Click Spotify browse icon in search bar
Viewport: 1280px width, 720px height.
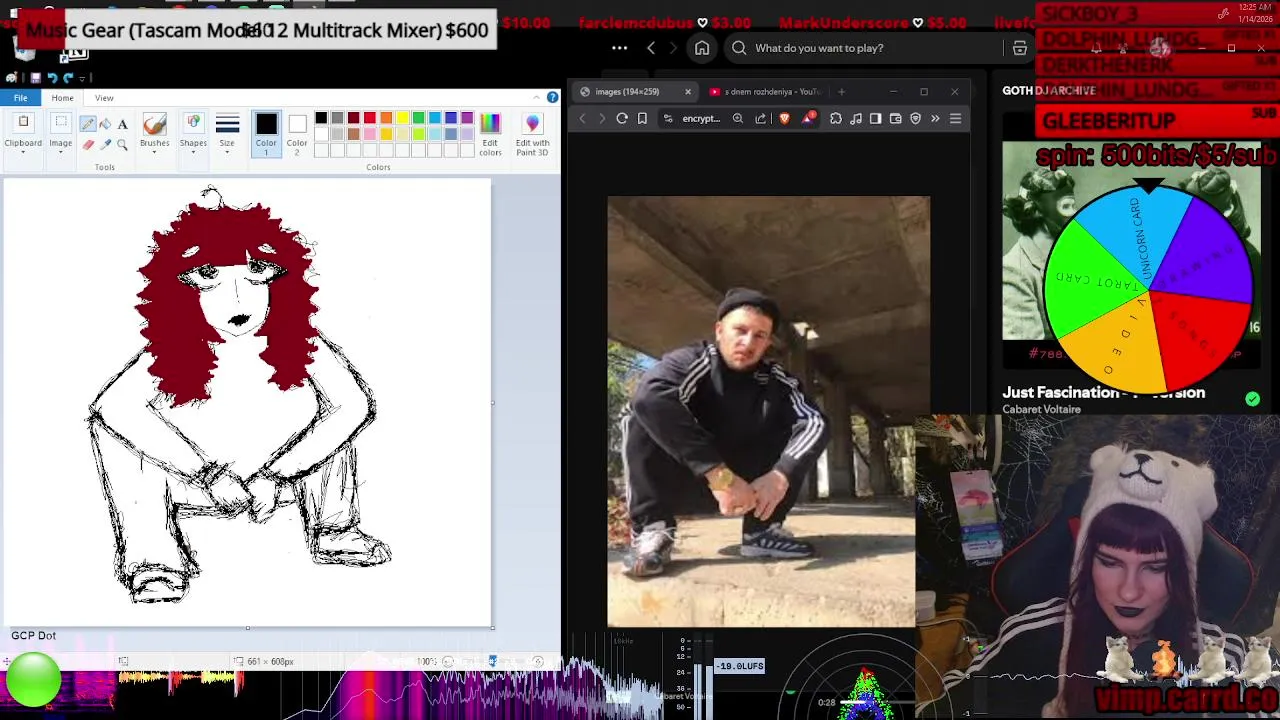point(1020,48)
